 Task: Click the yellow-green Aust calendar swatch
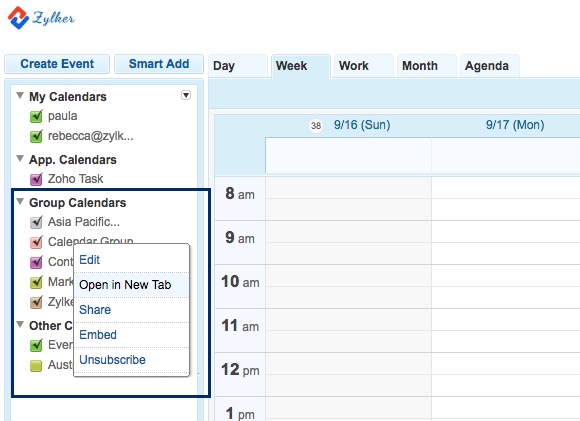[x=36, y=366]
